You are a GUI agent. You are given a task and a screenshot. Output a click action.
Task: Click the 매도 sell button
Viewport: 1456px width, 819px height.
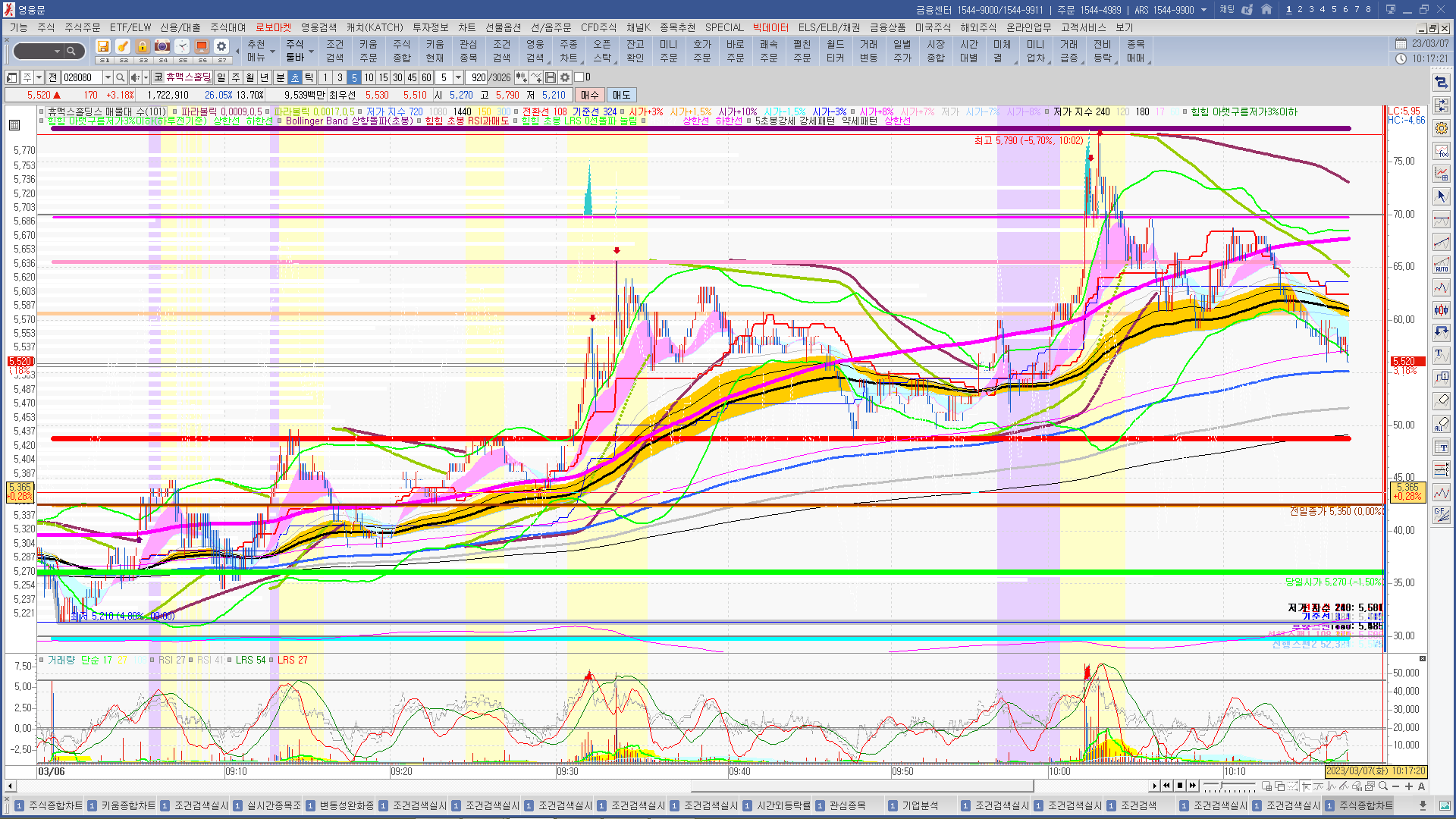click(x=622, y=95)
